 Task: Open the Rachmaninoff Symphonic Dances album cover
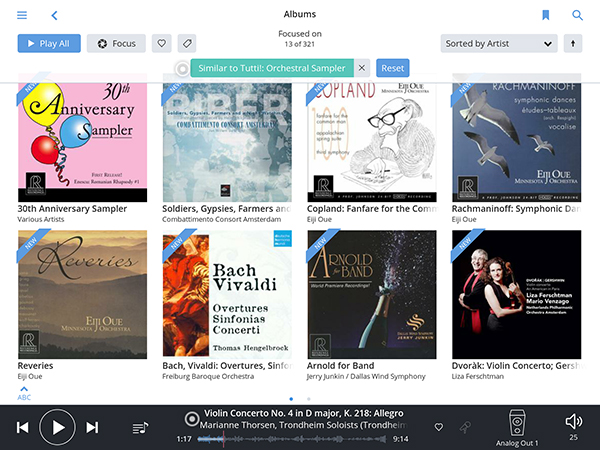click(x=516, y=138)
